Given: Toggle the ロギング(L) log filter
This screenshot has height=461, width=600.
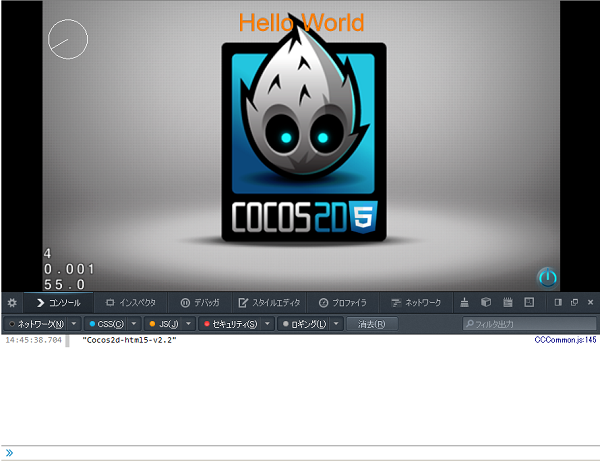Looking at the screenshot, I should tap(305, 324).
